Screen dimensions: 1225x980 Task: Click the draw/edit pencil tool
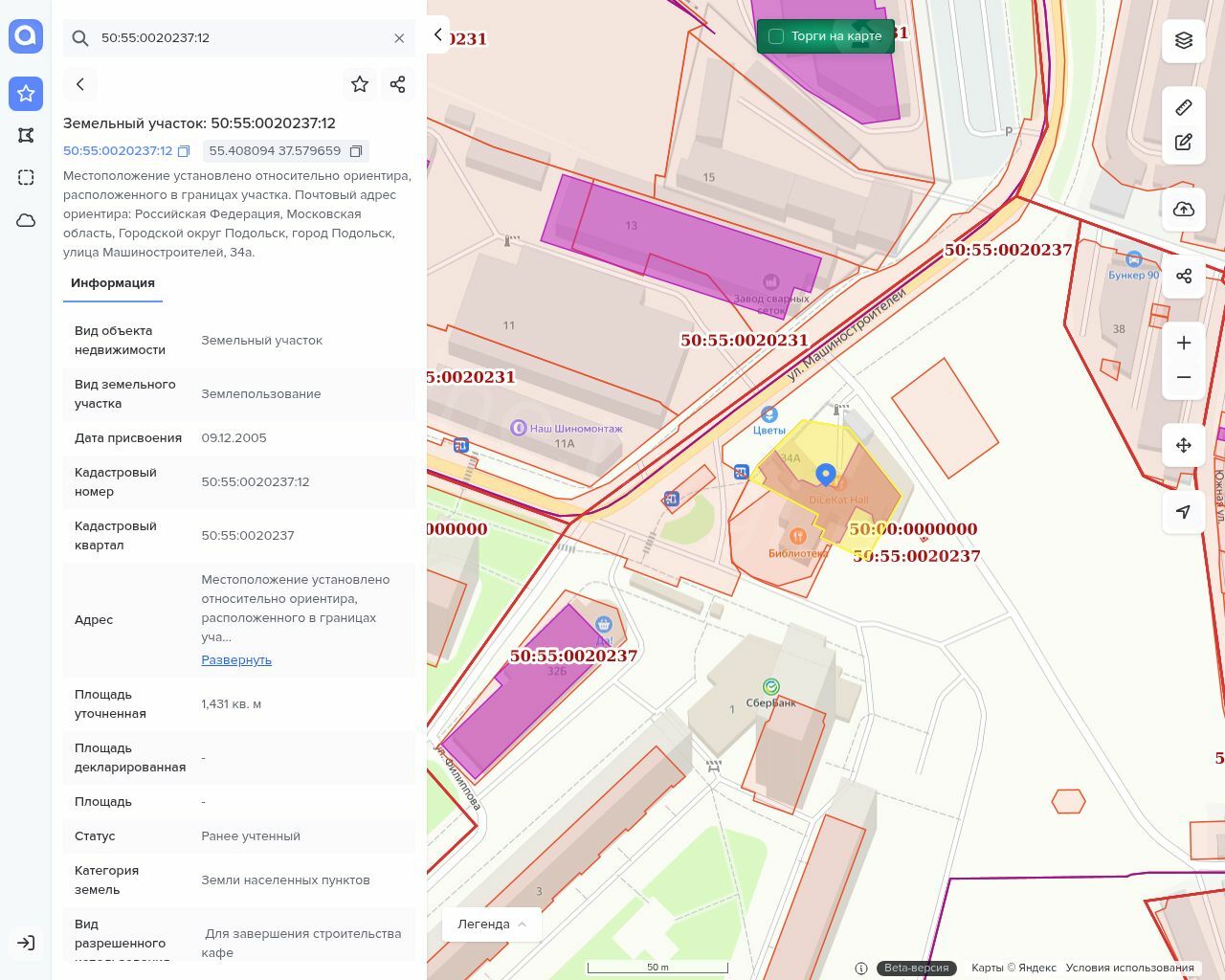coord(1184,143)
